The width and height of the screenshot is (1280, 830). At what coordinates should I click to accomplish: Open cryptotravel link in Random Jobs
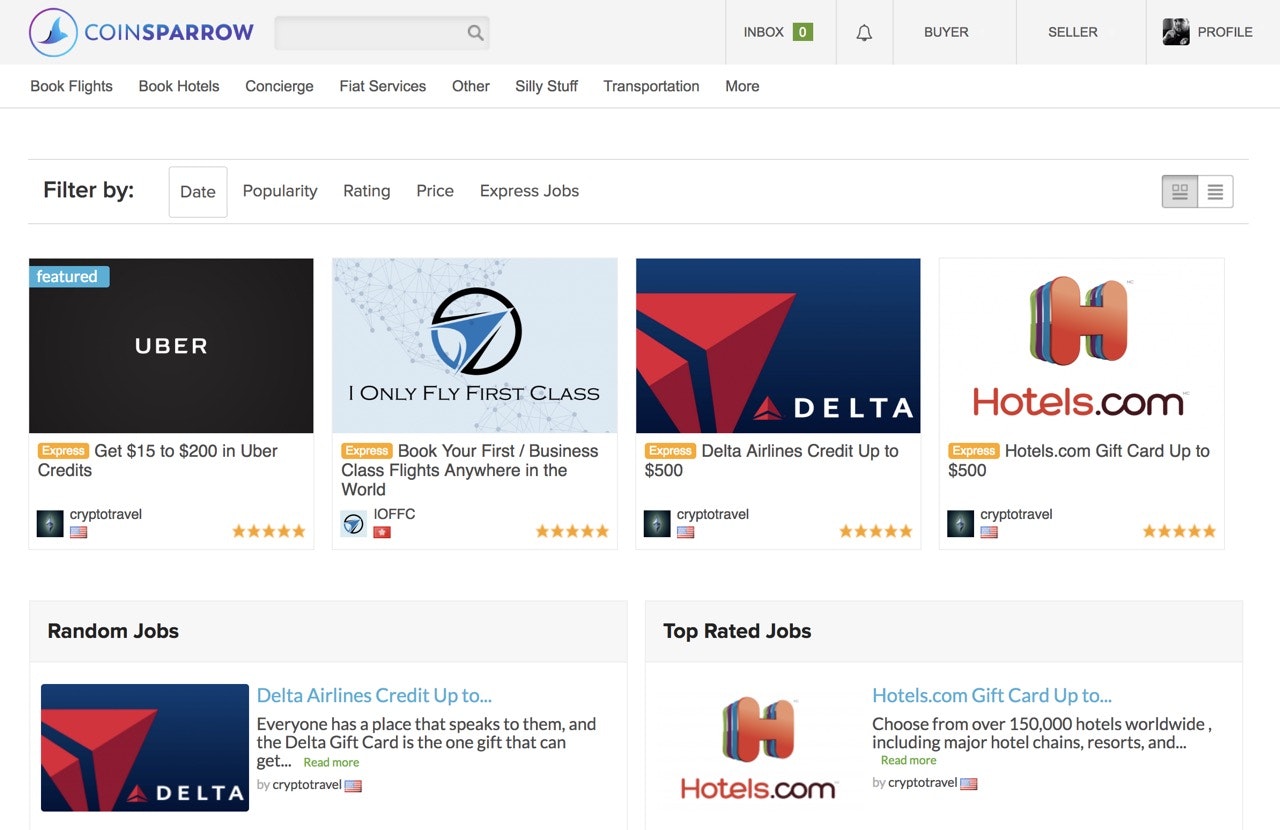307,785
